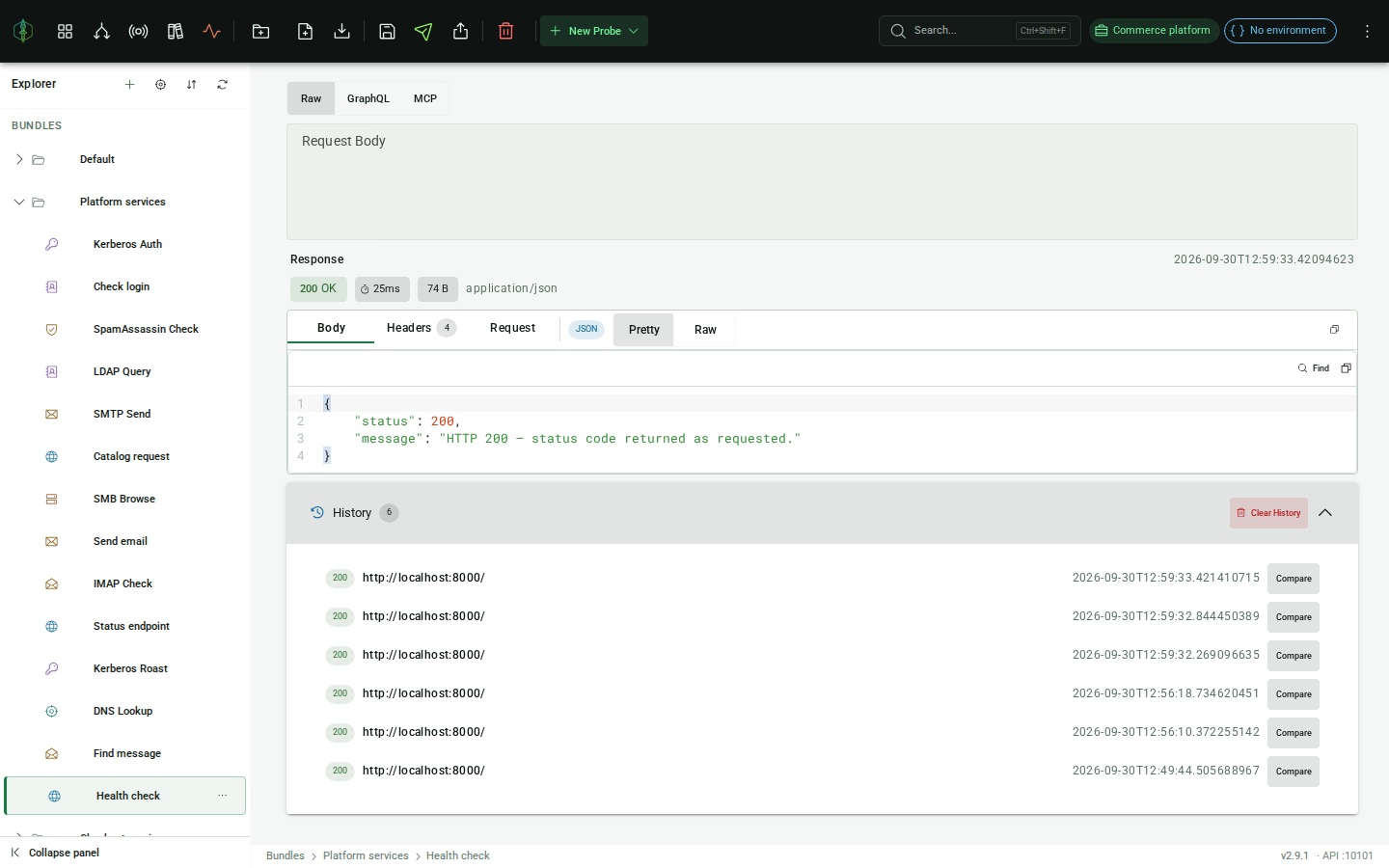Click the share export icon

coord(460,31)
